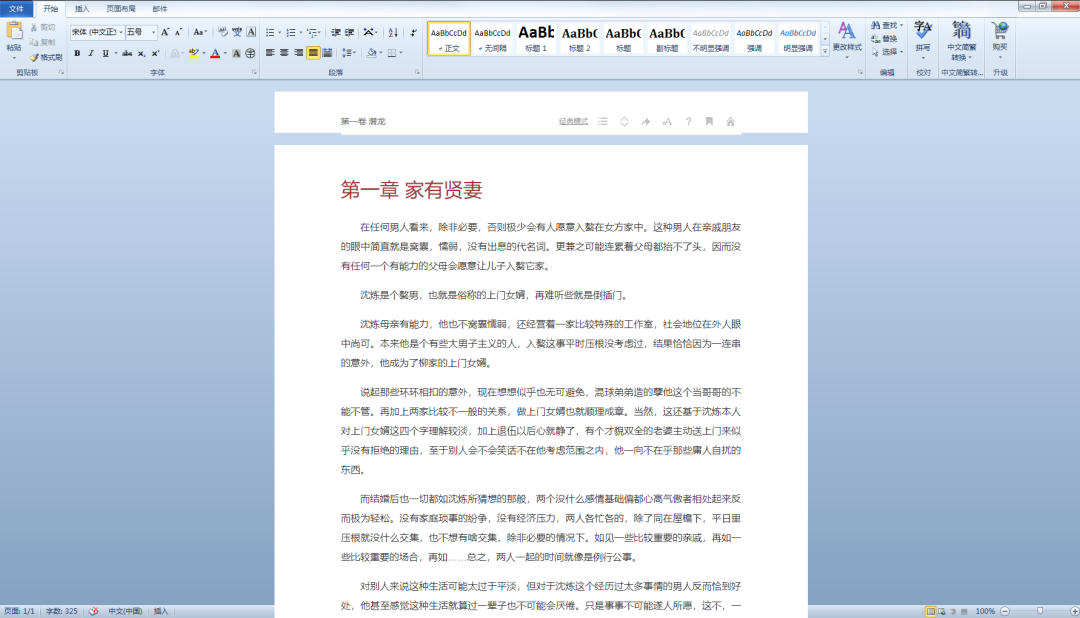
Task: Apply the 标题 1 heading style
Action: tap(536, 38)
